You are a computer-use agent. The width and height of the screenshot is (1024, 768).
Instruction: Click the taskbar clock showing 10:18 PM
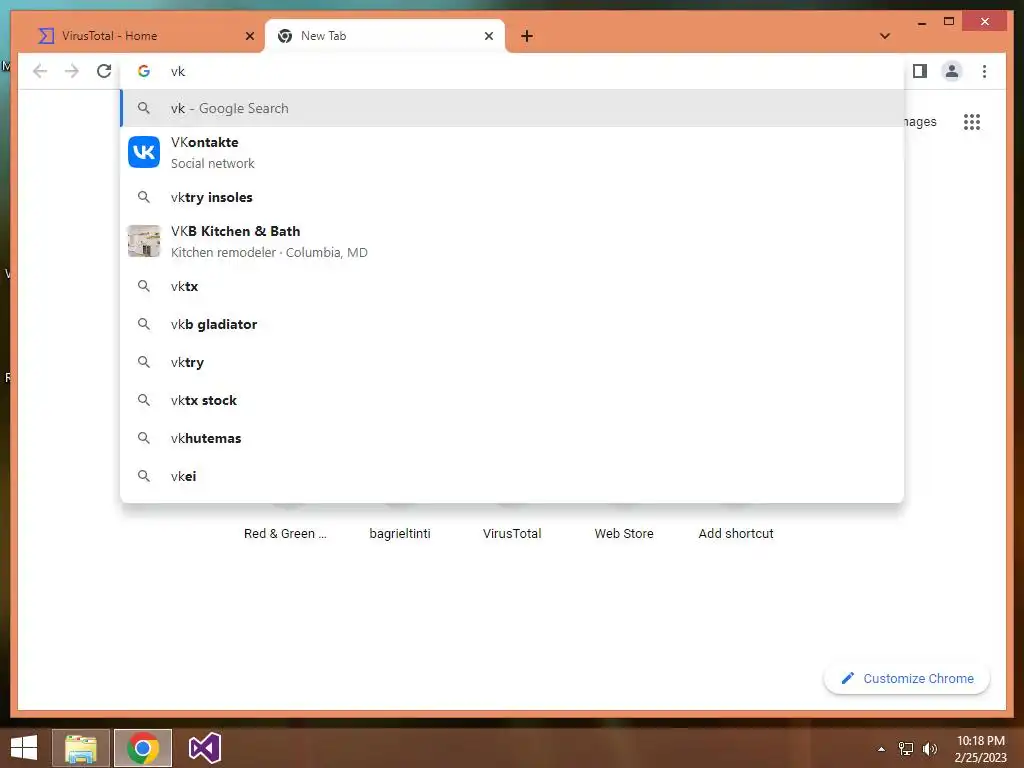(x=980, y=749)
